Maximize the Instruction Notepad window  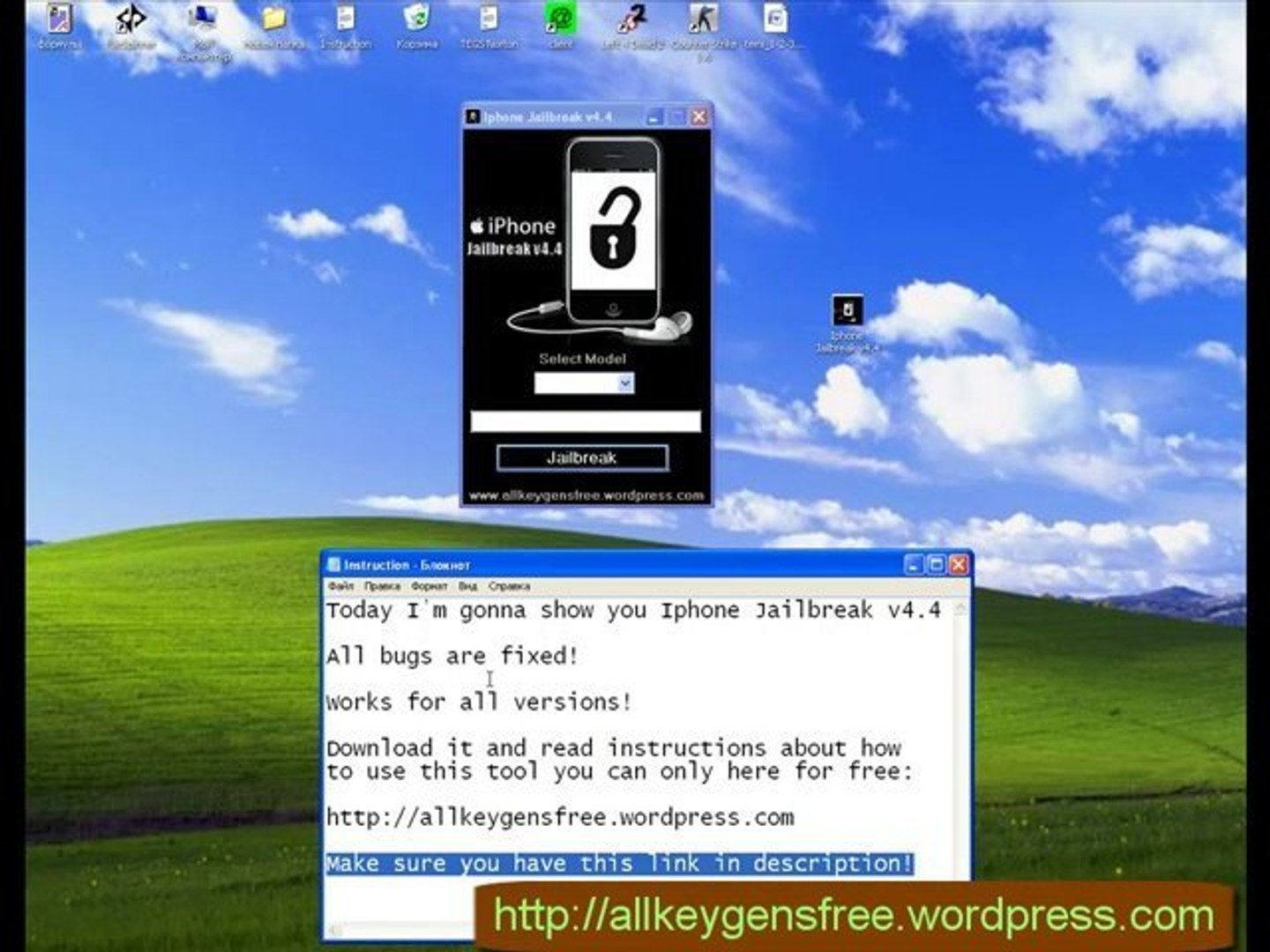[937, 565]
